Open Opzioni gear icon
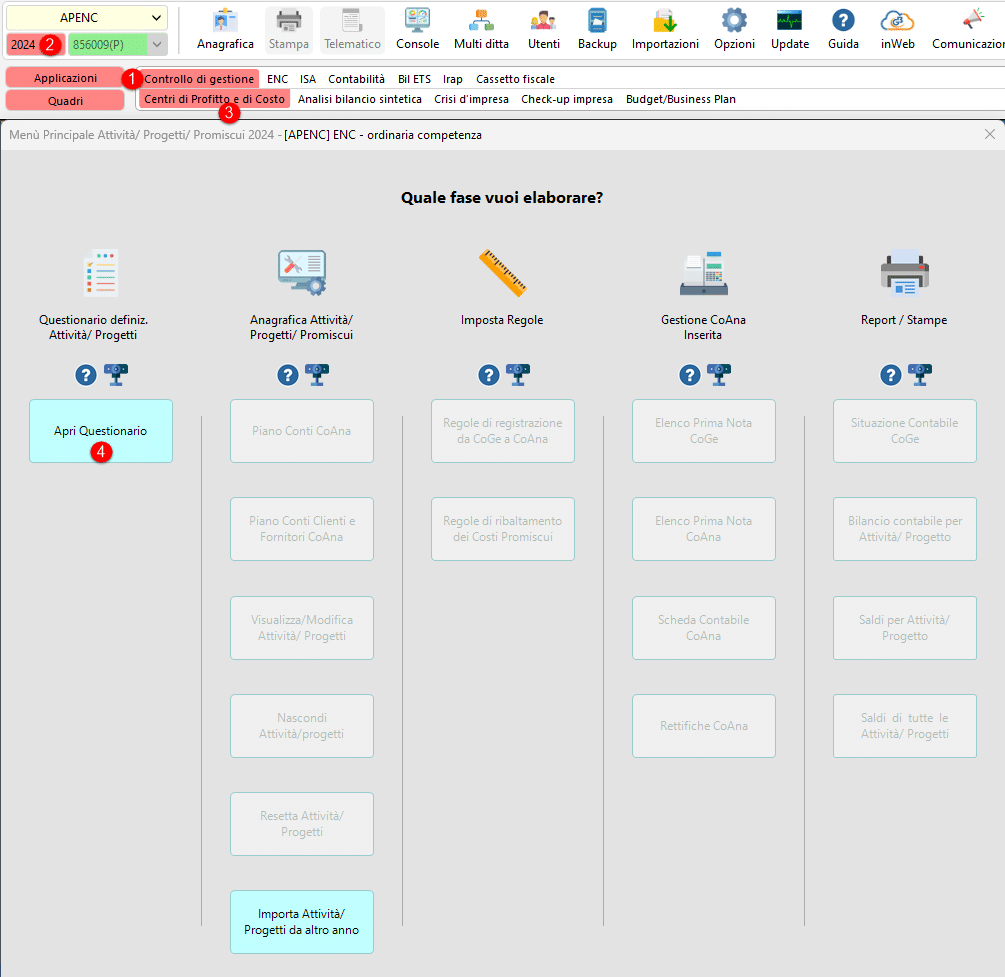1005x977 pixels. (x=735, y=29)
